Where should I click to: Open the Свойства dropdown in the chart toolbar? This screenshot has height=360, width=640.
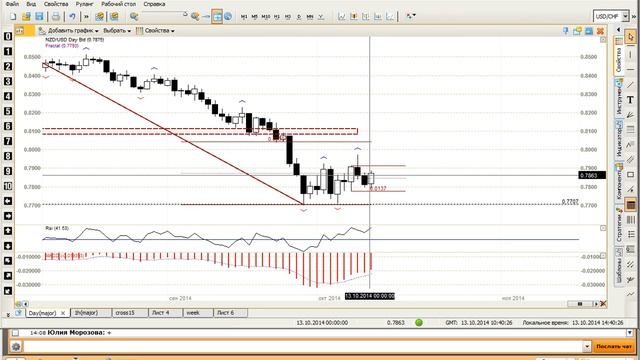coord(155,31)
